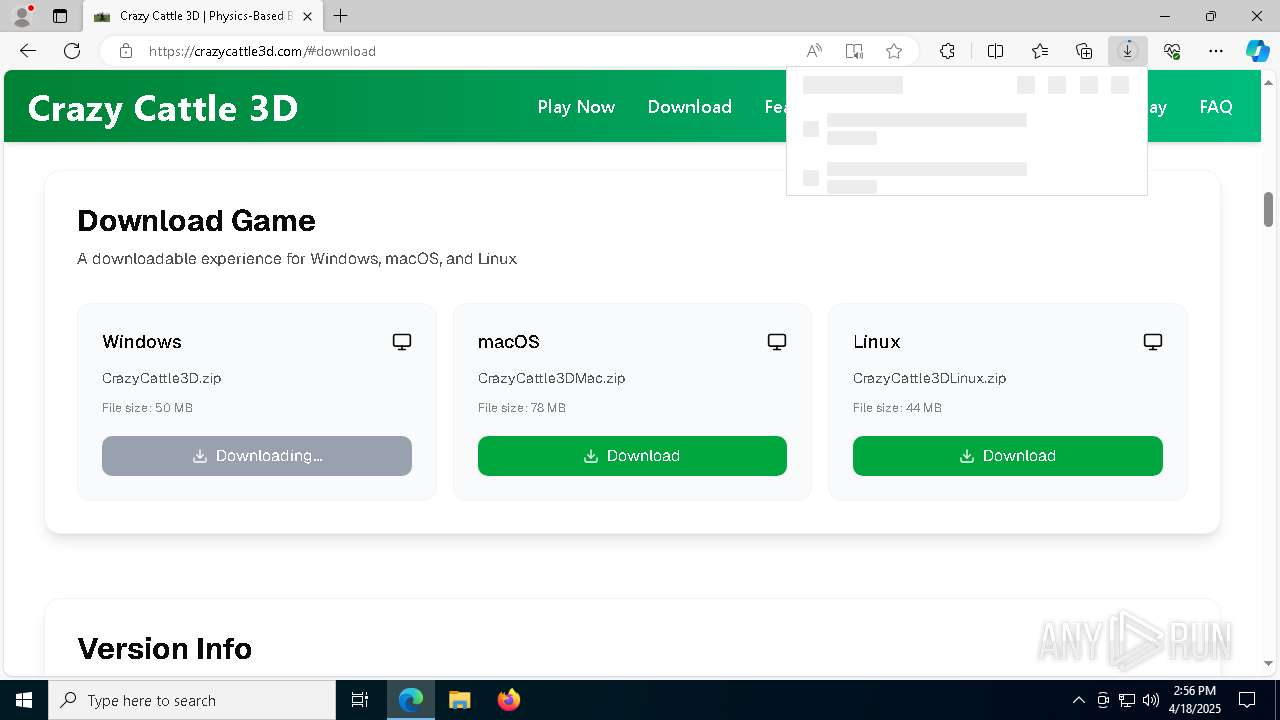The width and height of the screenshot is (1280, 720).
Task: Download the Linux version
Action: pos(1008,456)
